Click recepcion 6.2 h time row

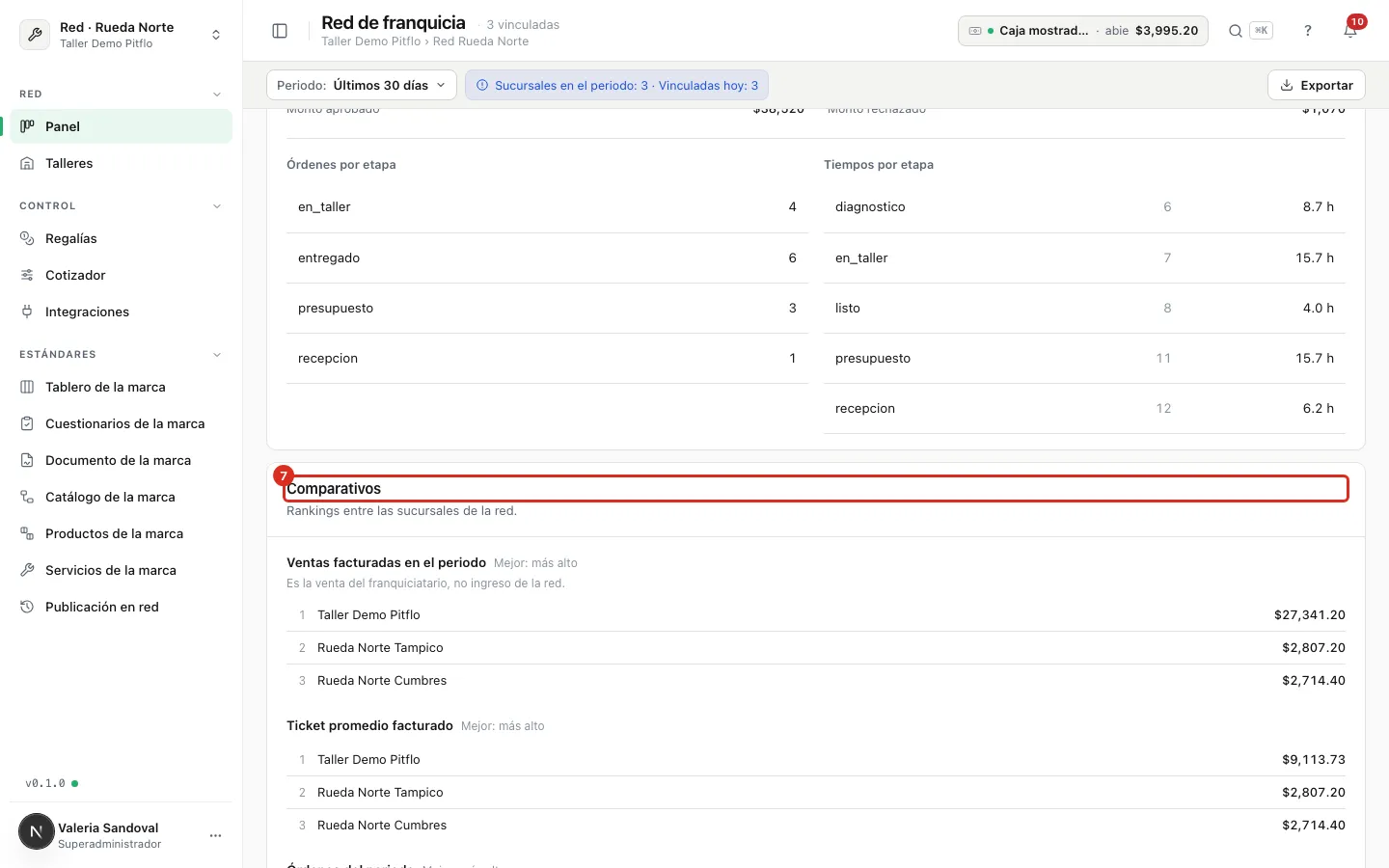click(1084, 408)
